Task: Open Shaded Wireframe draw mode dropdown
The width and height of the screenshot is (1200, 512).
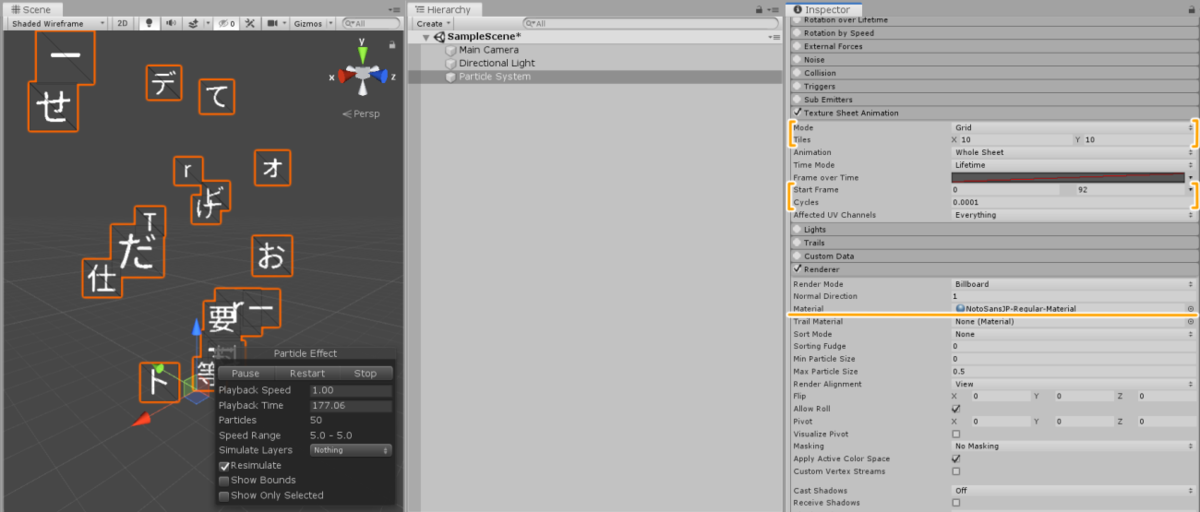Action: click(x=55, y=23)
